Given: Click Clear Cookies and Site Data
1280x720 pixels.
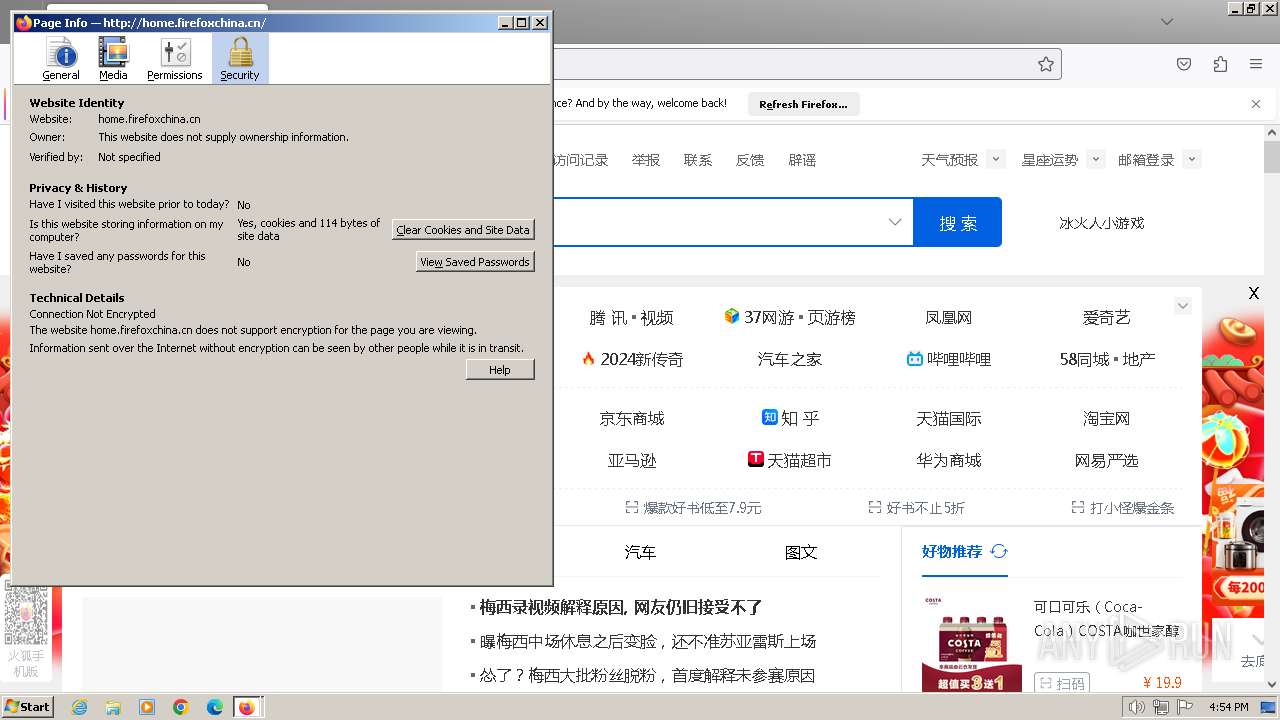Looking at the screenshot, I should tap(463, 230).
